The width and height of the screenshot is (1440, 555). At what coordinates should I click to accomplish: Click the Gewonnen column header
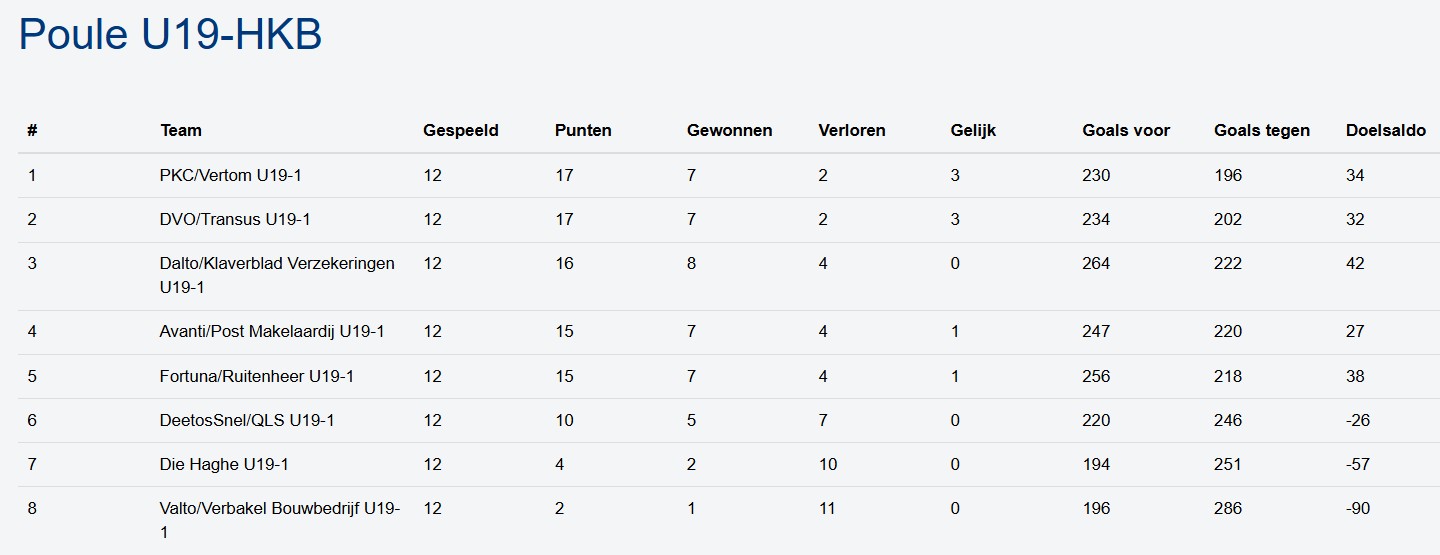(x=729, y=130)
